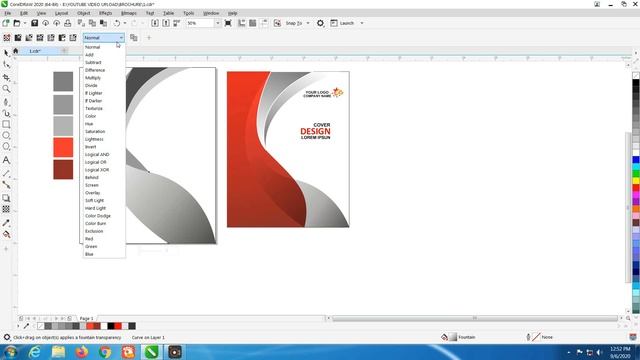Choose Overlay in merge mode list

point(93,193)
